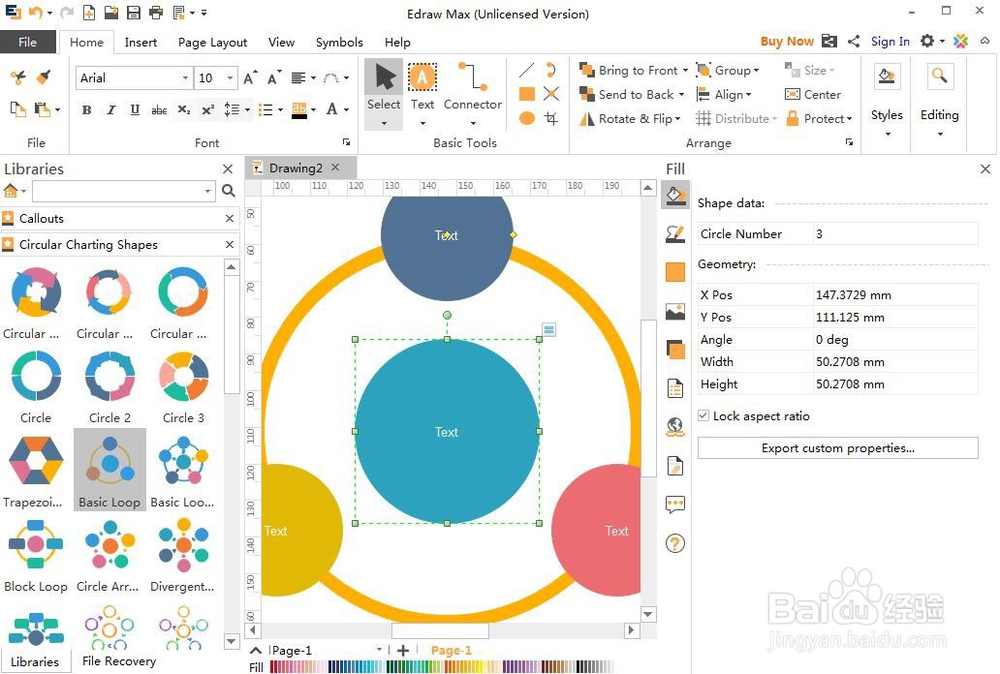1000x674 pixels.
Task: Switch to the Page Layout tab
Action: (x=212, y=42)
